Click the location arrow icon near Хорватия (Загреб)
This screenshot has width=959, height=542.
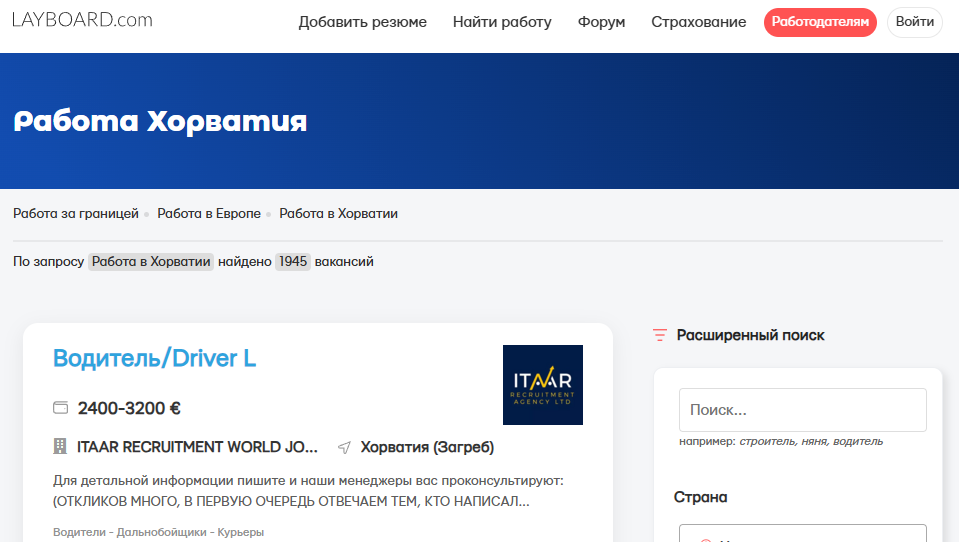click(344, 448)
